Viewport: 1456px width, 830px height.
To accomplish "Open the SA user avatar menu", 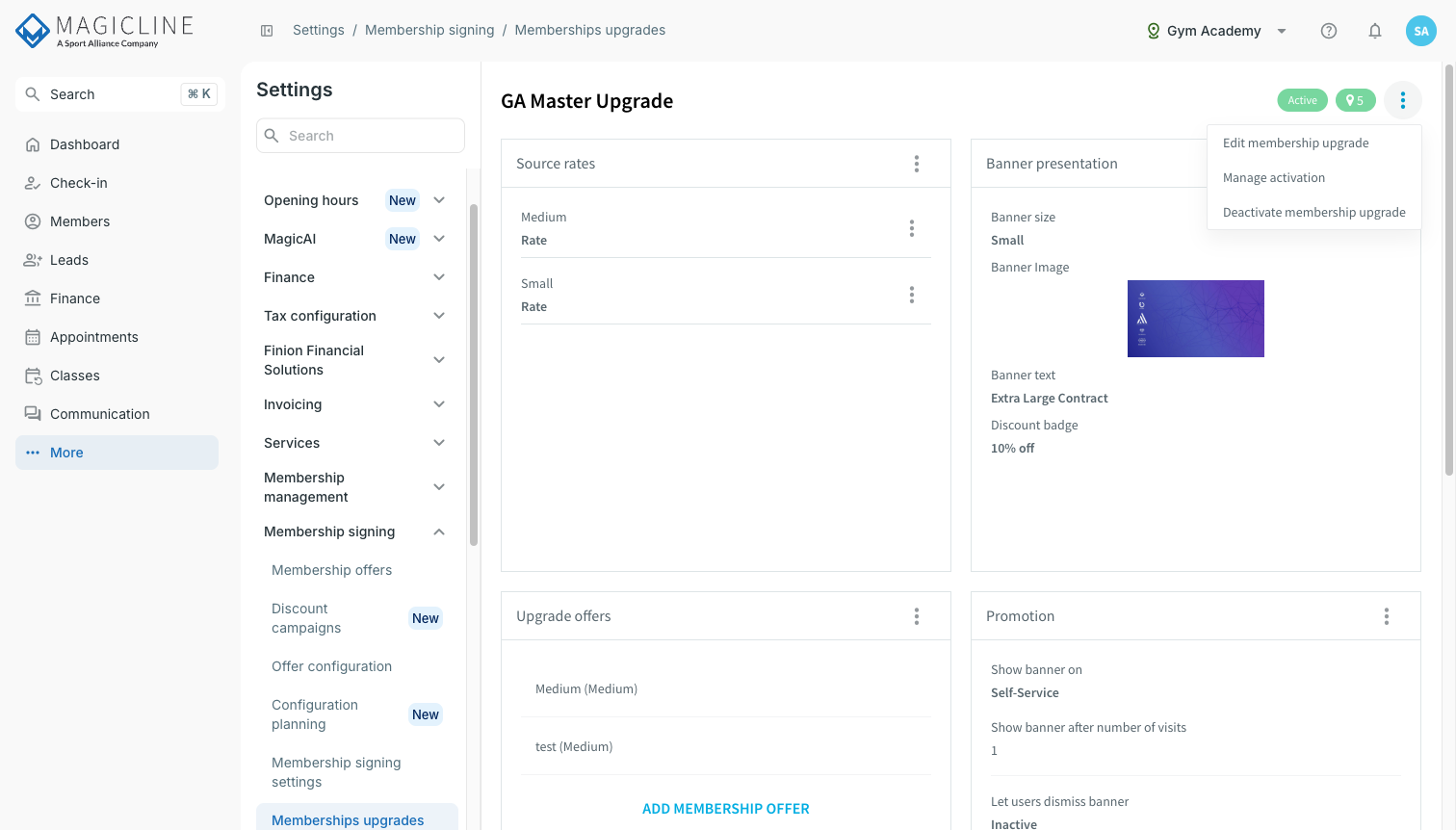I will pyautogui.click(x=1421, y=31).
